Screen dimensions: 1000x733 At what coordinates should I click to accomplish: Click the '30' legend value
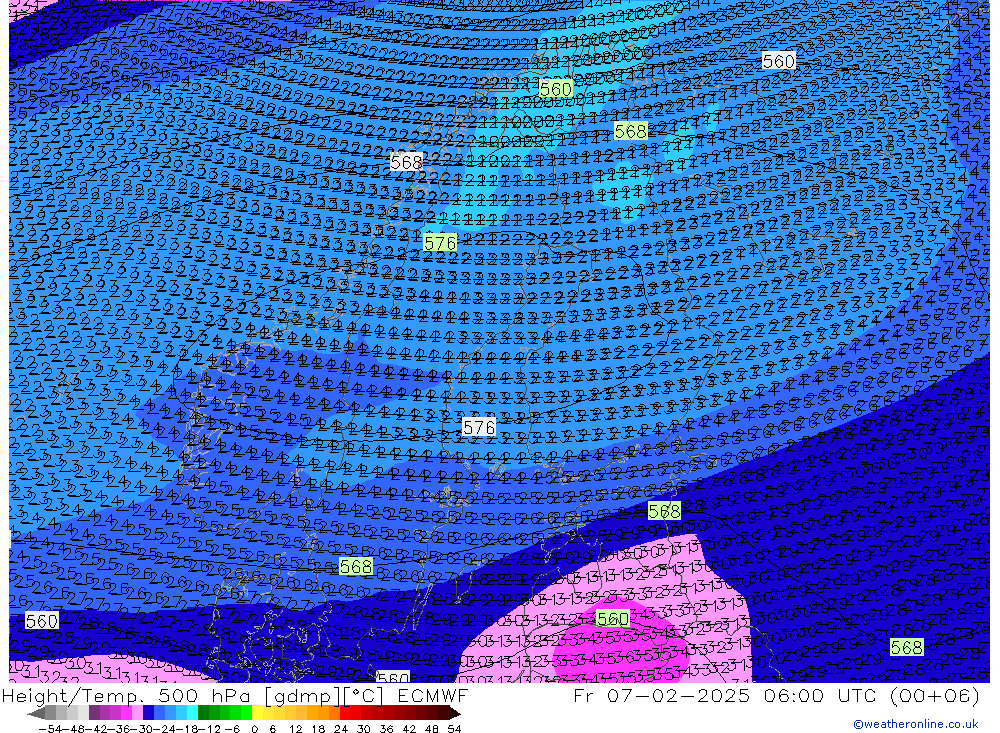pyautogui.click(x=364, y=729)
